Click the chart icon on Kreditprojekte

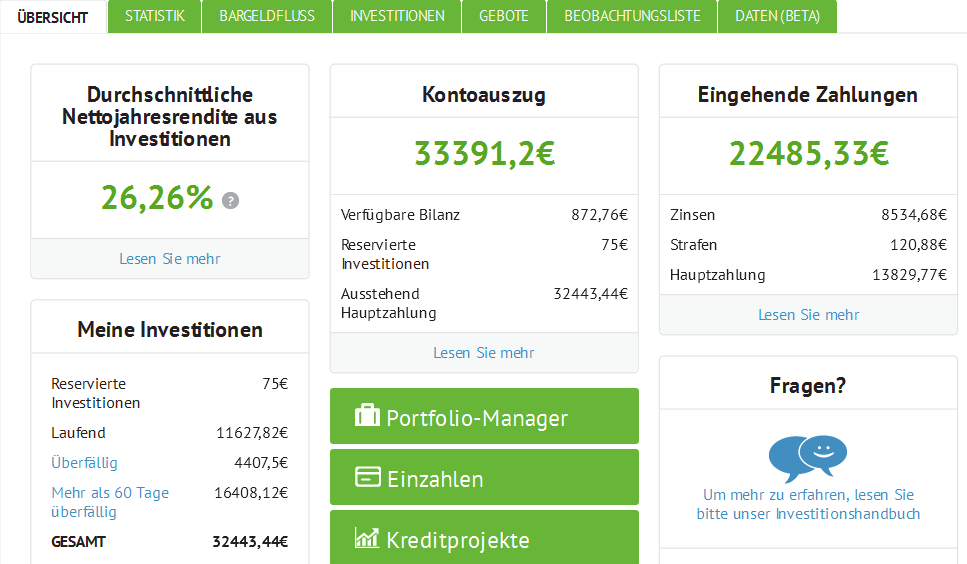[x=367, y=537]
